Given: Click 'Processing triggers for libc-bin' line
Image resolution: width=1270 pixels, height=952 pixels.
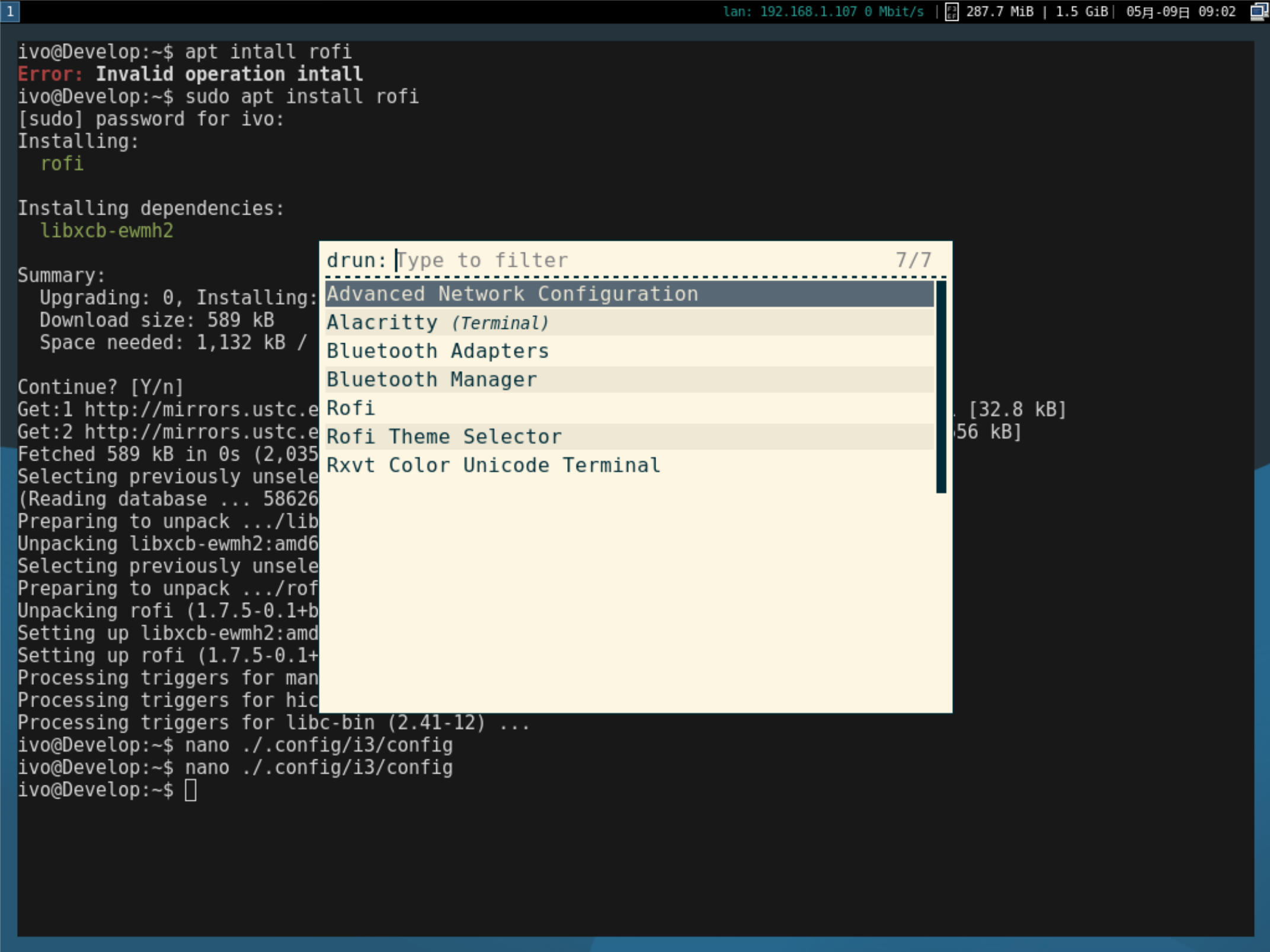Looking at the screenshot, I should [273, 723].
